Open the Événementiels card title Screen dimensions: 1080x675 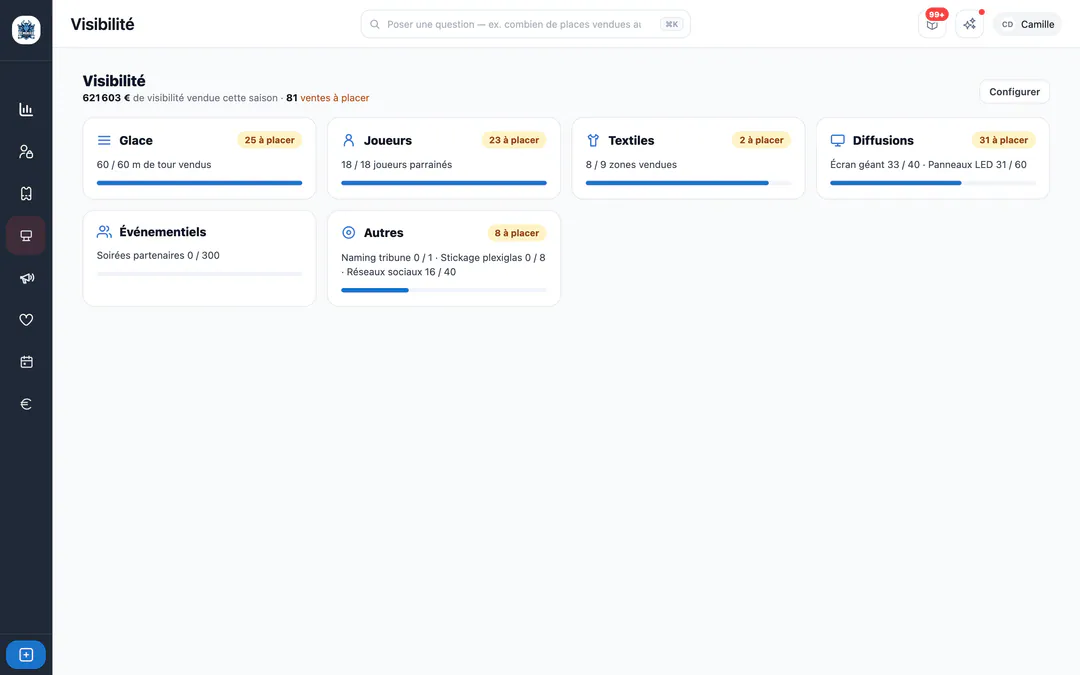coord(163,232)
